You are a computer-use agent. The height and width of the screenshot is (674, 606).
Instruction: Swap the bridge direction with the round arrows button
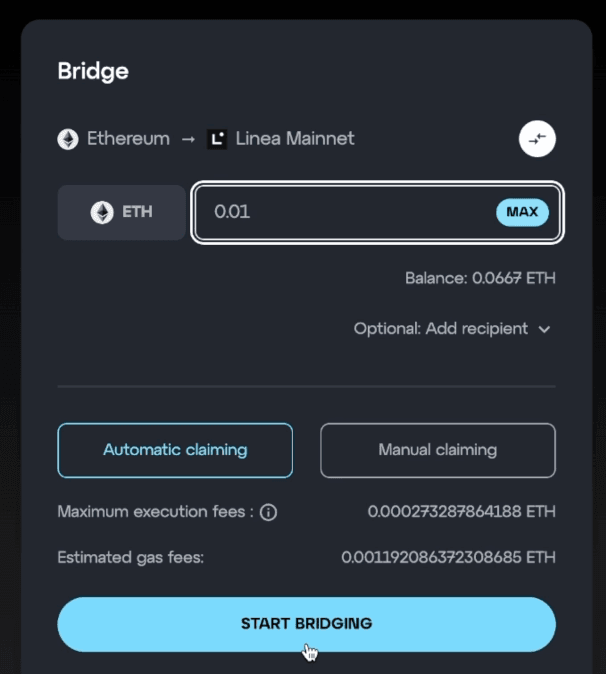537,139
